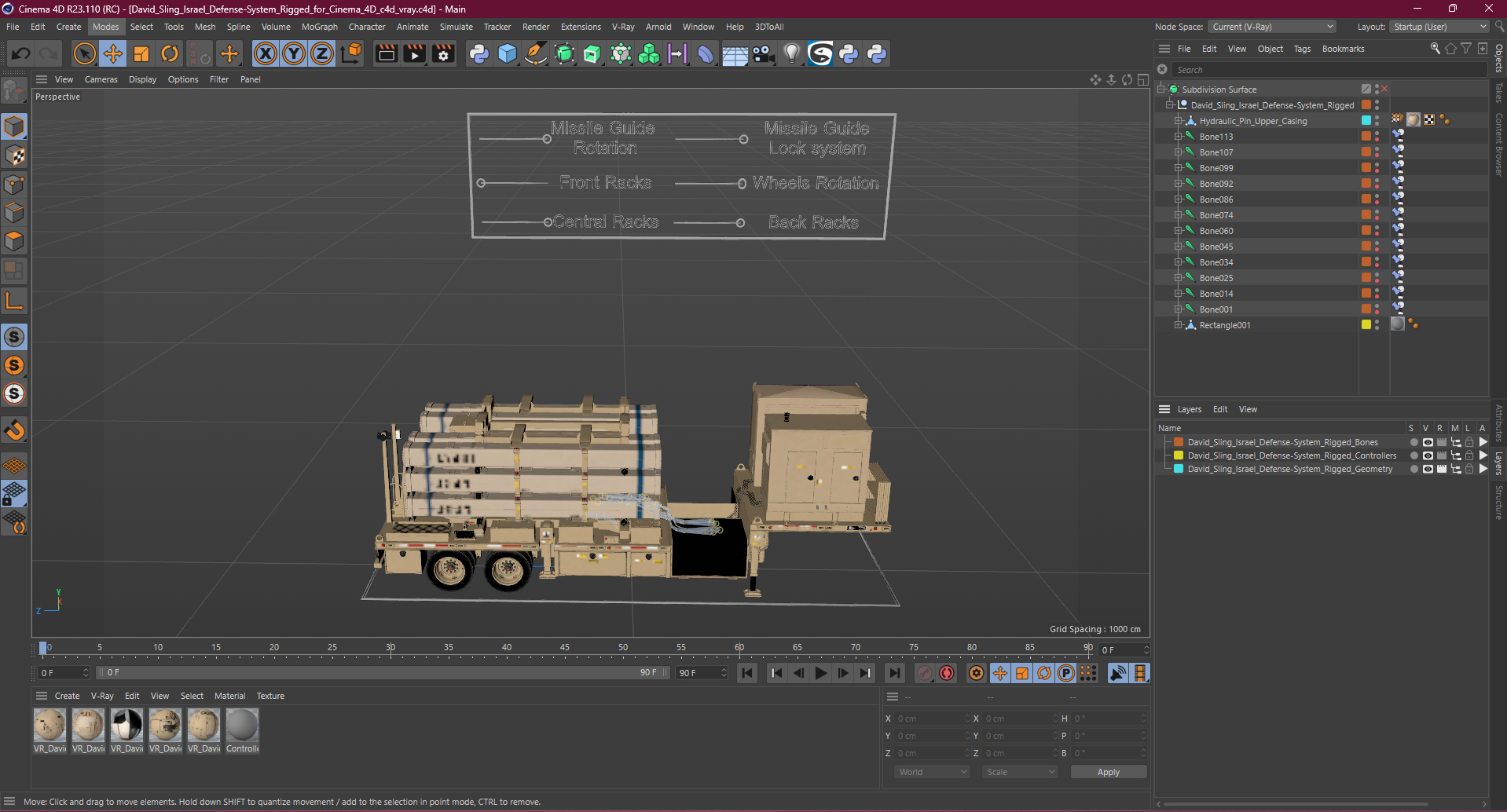Click the Enable Snap S icon
The height and width of the screenshot is (812, 1507).
tap(14, 337)
